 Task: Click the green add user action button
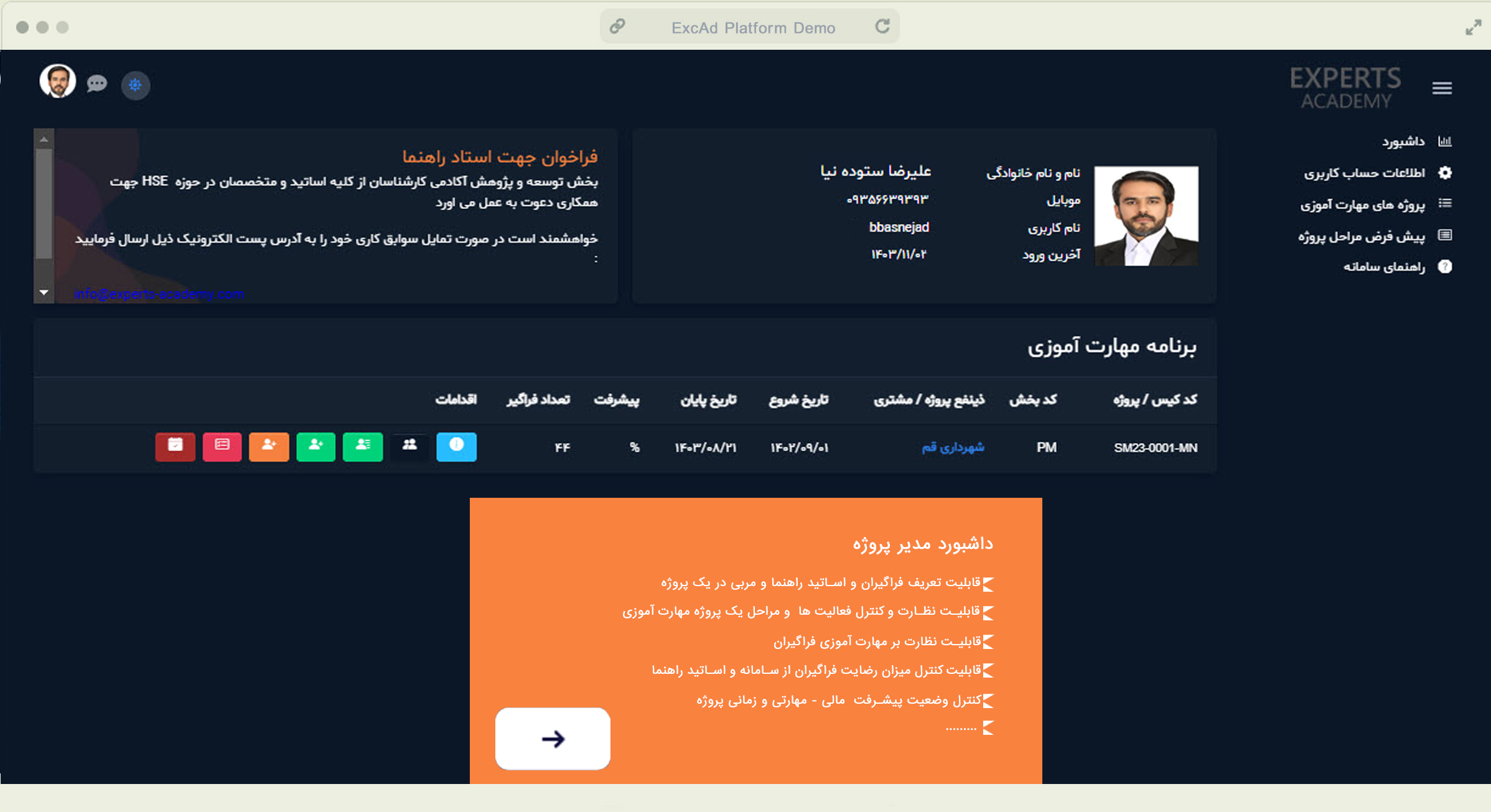point(316,446)
